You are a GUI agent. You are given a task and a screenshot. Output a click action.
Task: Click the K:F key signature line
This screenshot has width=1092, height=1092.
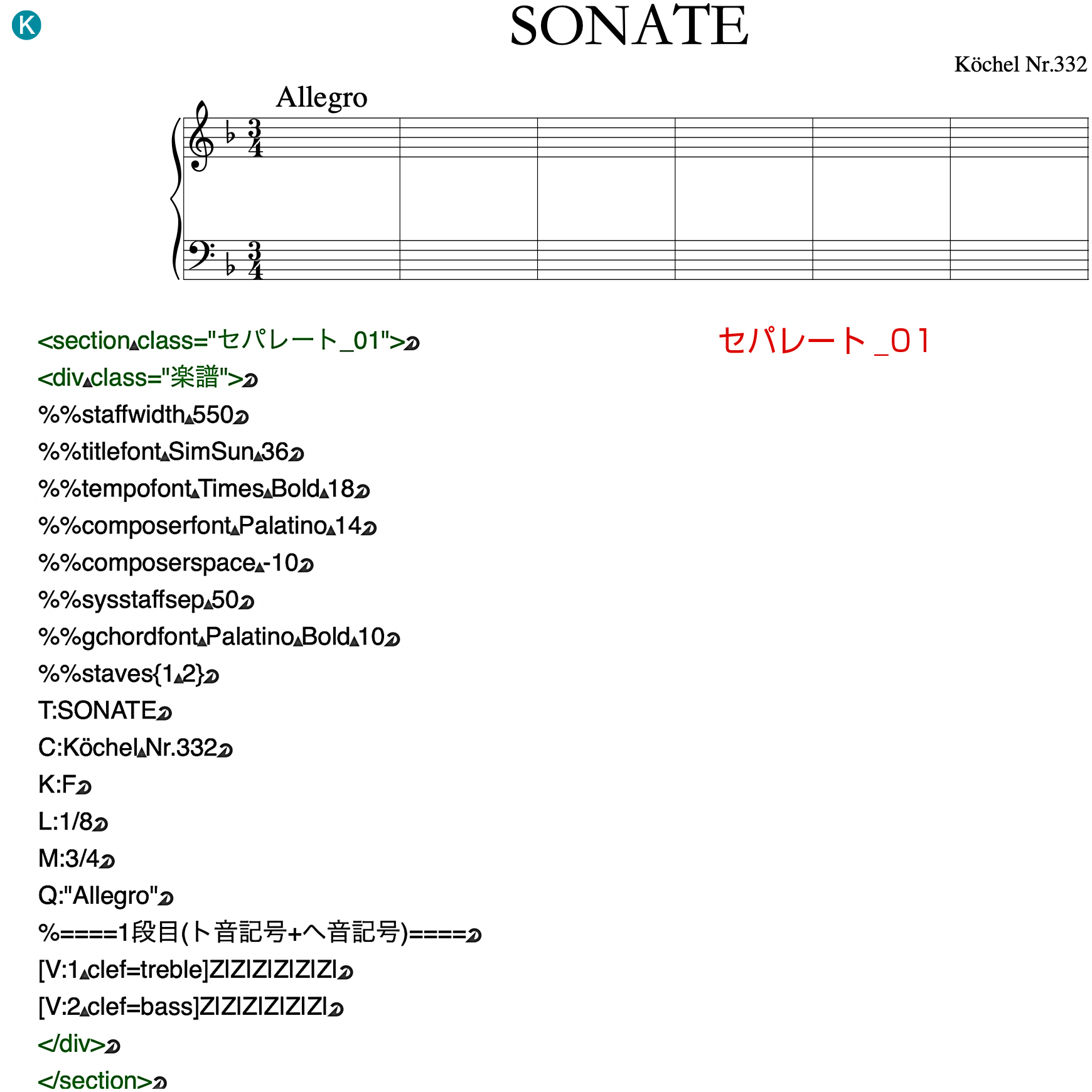tap(64, 785)
